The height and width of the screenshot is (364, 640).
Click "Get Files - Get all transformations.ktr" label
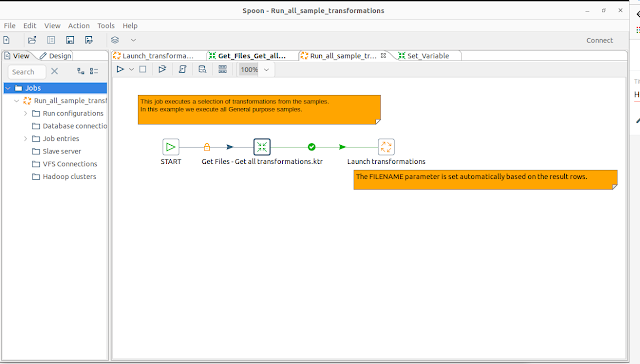pos(262,162)
